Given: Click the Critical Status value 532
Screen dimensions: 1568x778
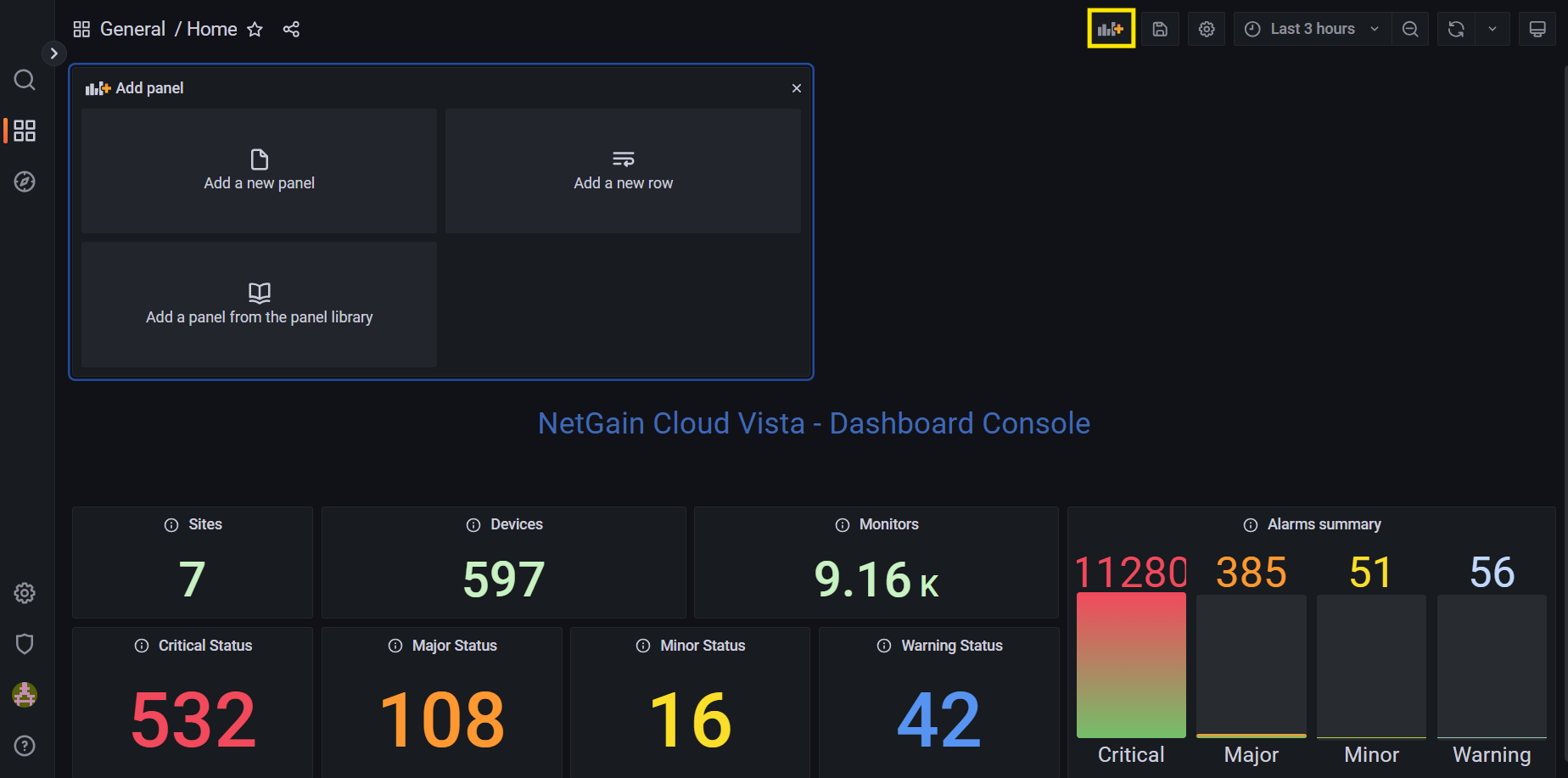Looking at the screenshot, I should 193,720.
